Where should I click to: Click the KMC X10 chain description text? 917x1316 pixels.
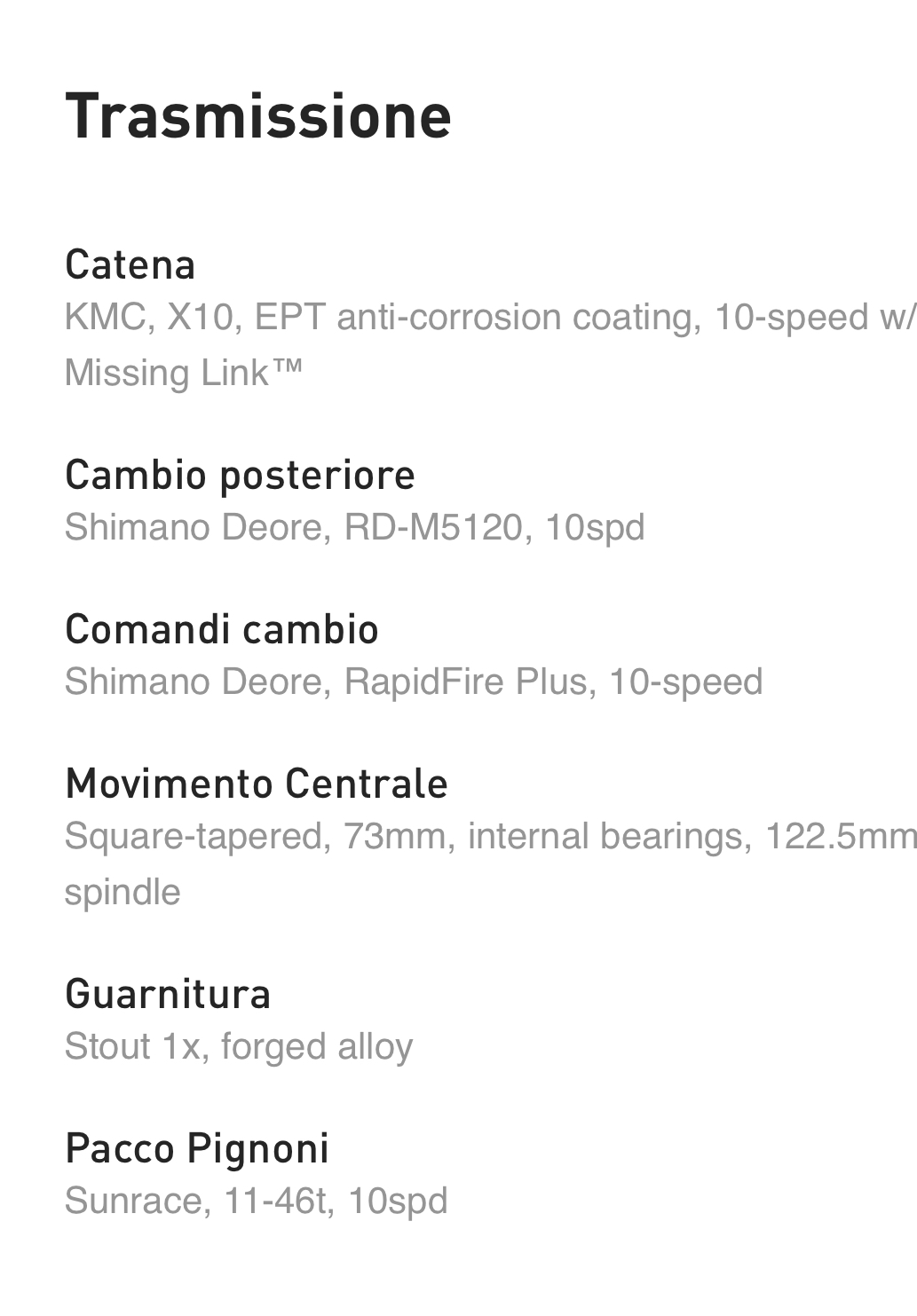click(490, 344)
